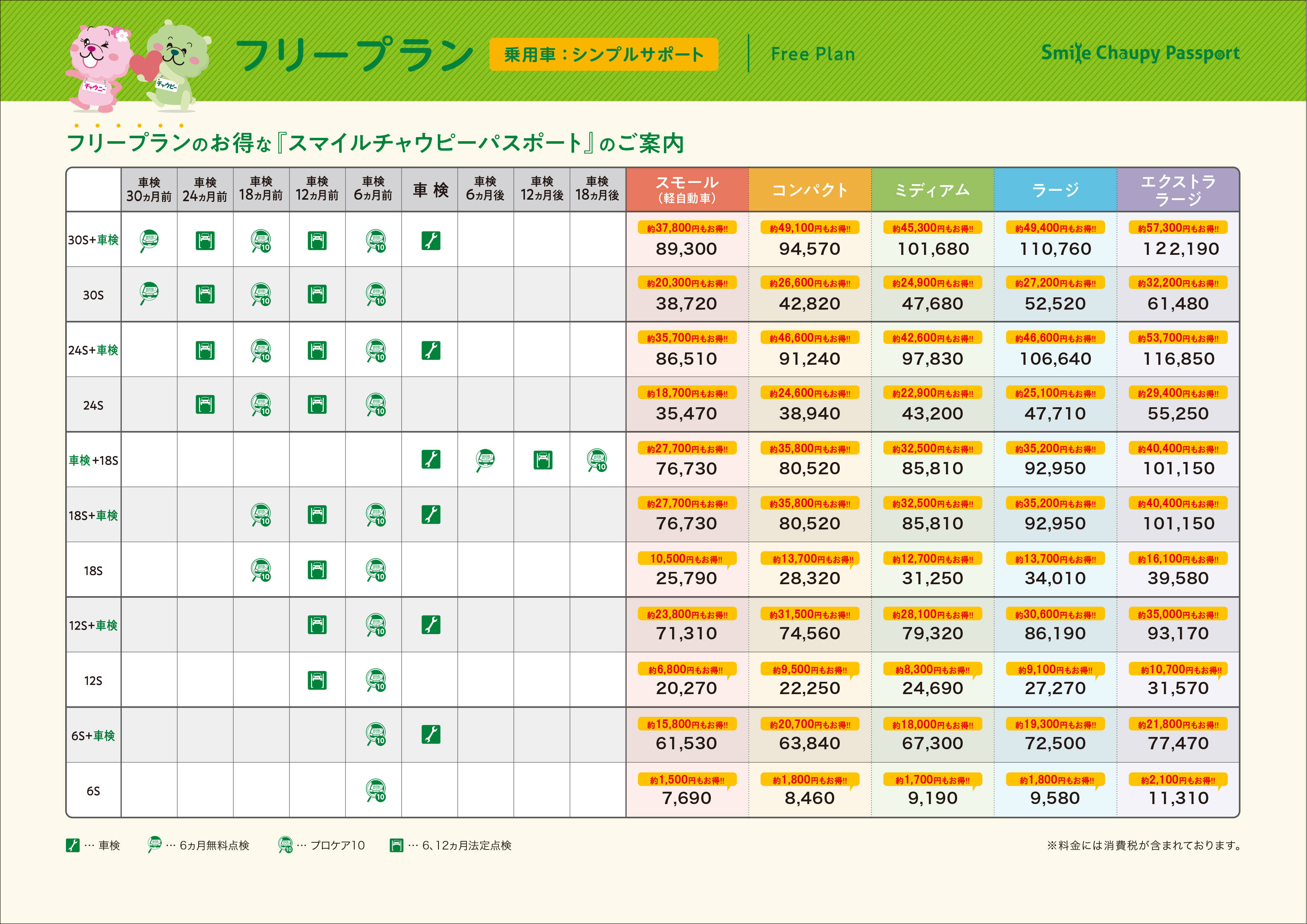Click the price 42,820
Viewport: 1307px width, 924px height.
810,303
